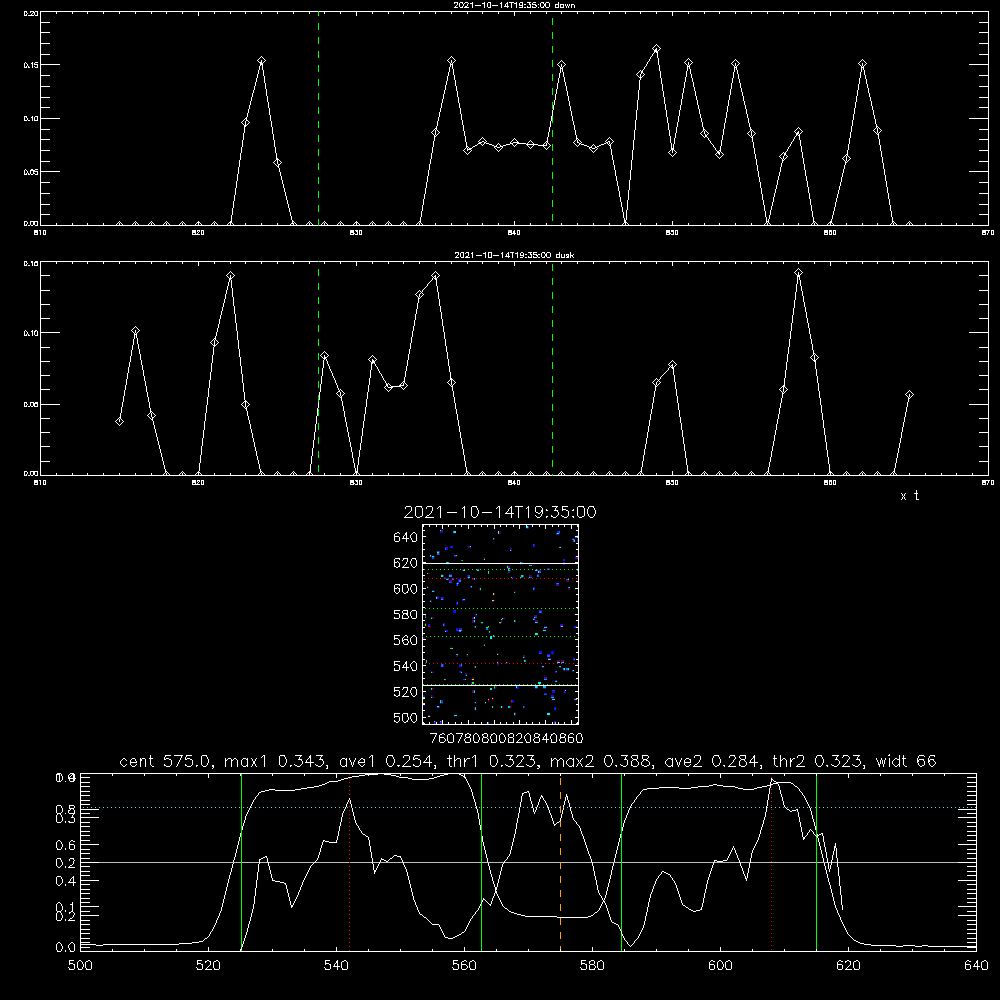Image resolution: width=1000 pixels, height=1000 pixels.
Task: Click the bottom plot x-axis label 600
Action: click(x=721, y=966)
